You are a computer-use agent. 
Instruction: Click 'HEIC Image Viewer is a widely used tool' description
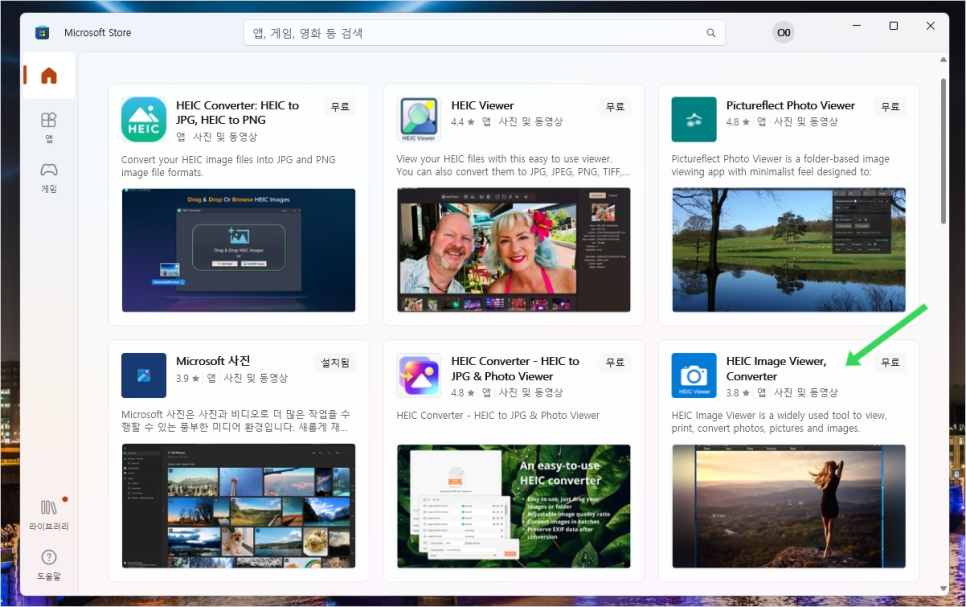779,422
